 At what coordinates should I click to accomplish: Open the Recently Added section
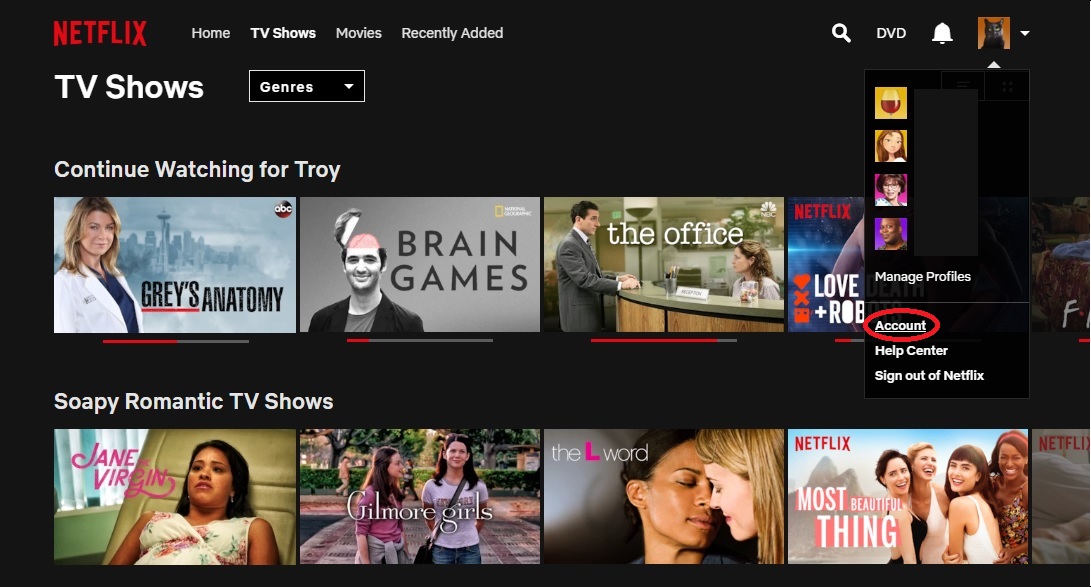pos(452,33)
